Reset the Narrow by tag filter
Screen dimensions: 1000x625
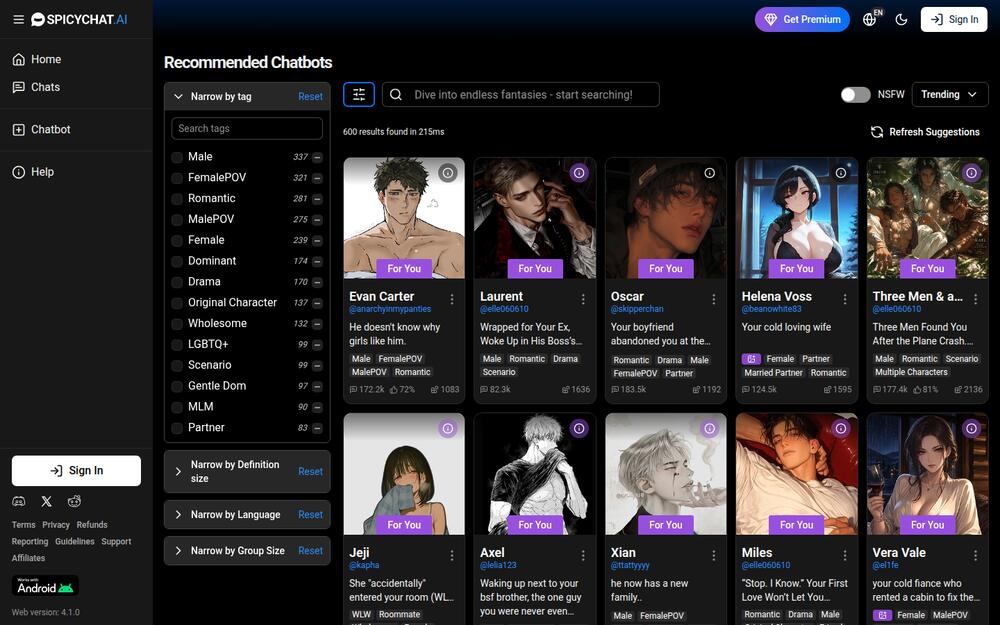click(311, 96)
